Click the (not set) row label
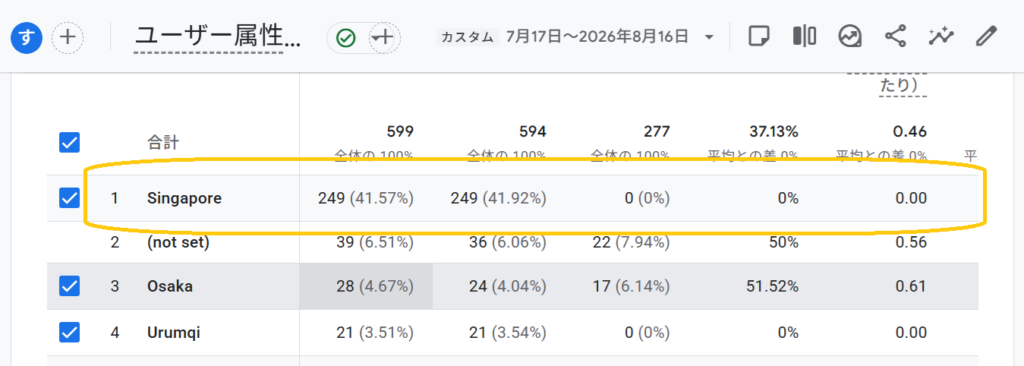This screenshot has height=366, width=1024. tap(178, 243)
